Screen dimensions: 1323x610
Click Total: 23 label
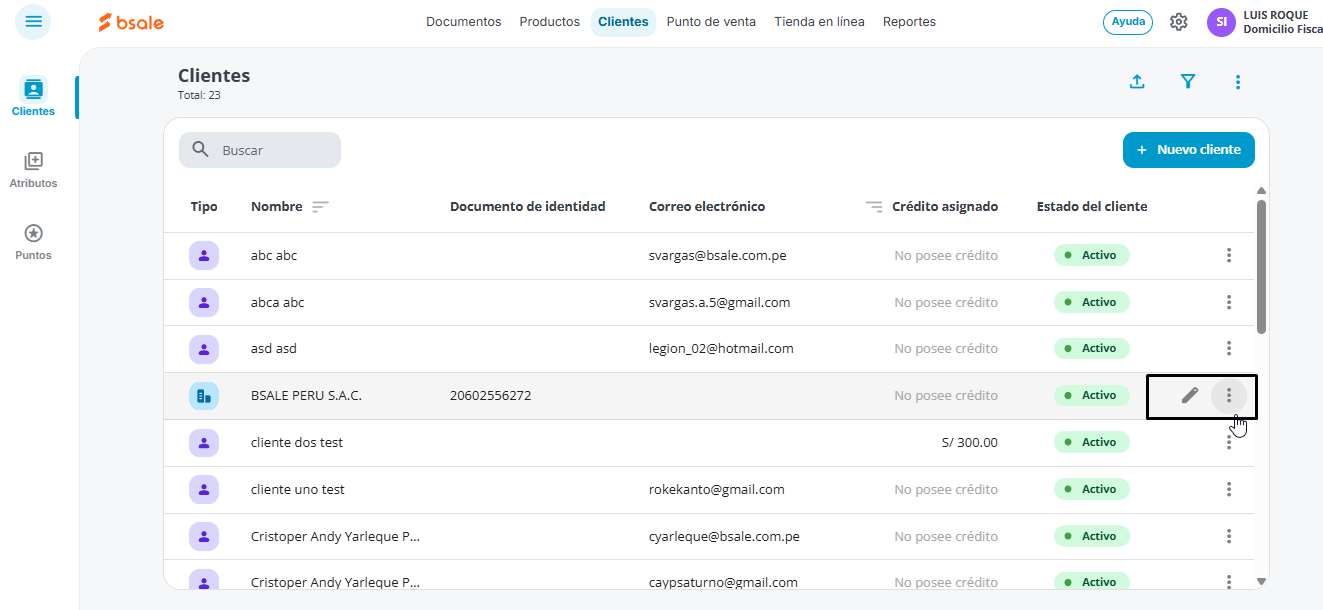(199, 95)
